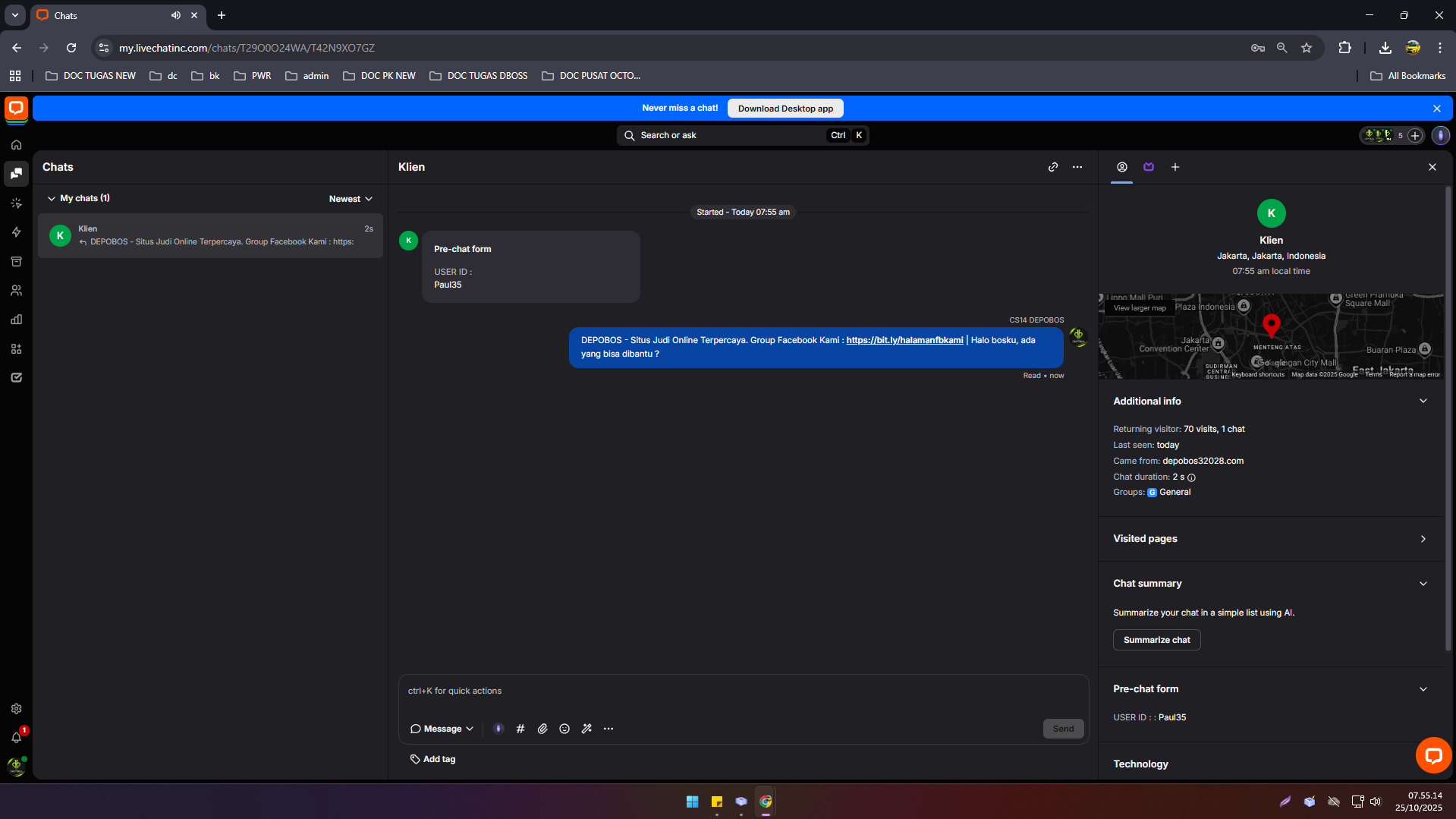The height and width of the screenshot is (819, 1456).
Task: Open the Home icon in left sidebar
Action: tap(16, 145)
